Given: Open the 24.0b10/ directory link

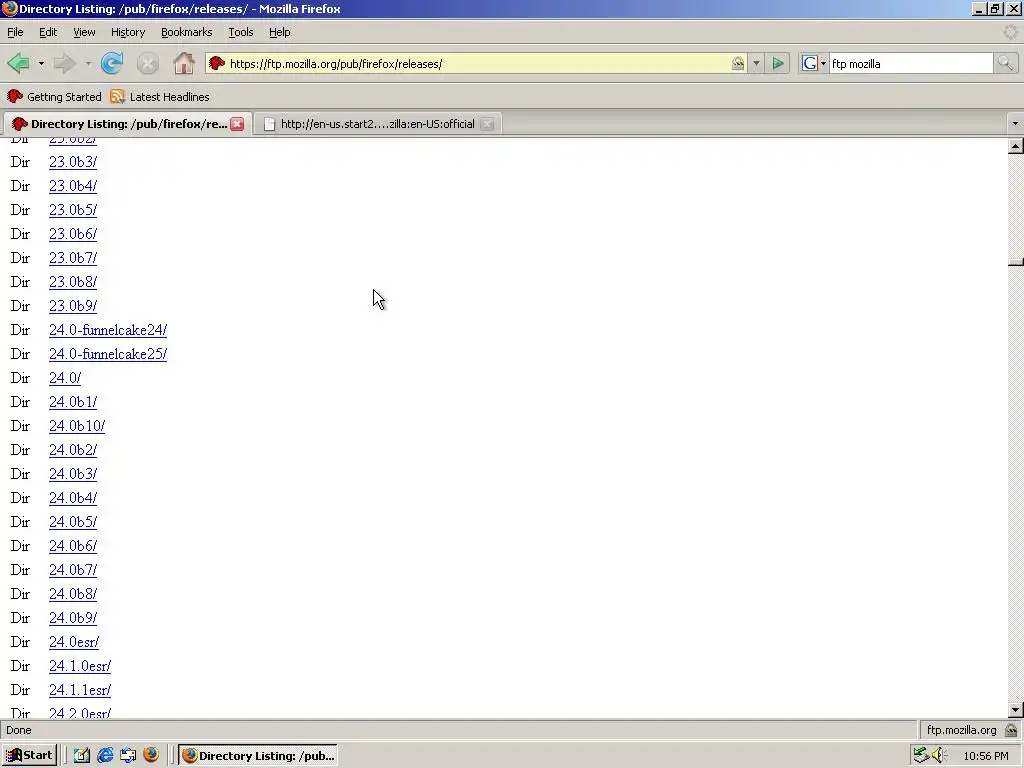Looking at the screenshot, I should point(76,426).
